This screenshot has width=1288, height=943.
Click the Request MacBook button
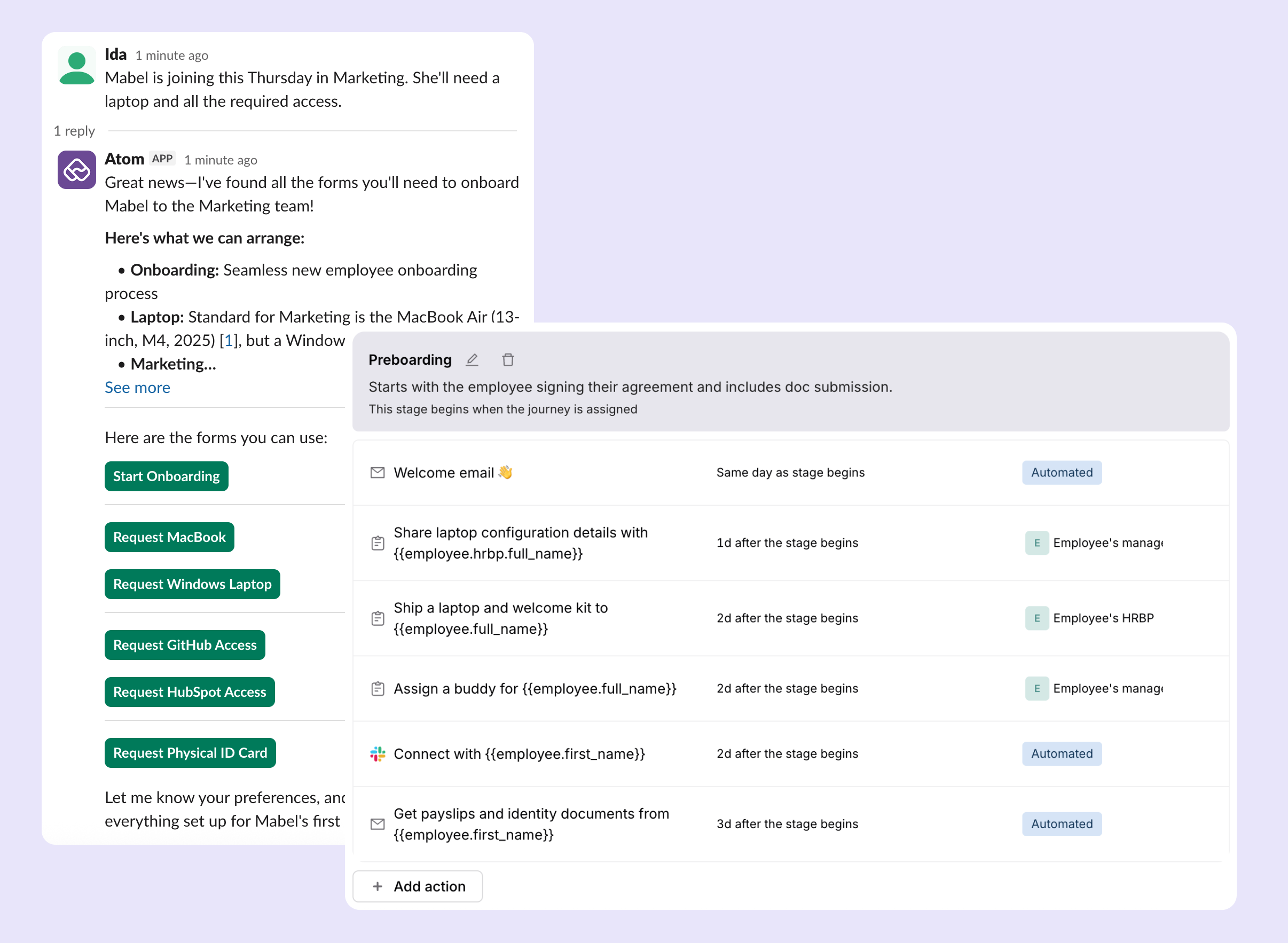[169, 537]
